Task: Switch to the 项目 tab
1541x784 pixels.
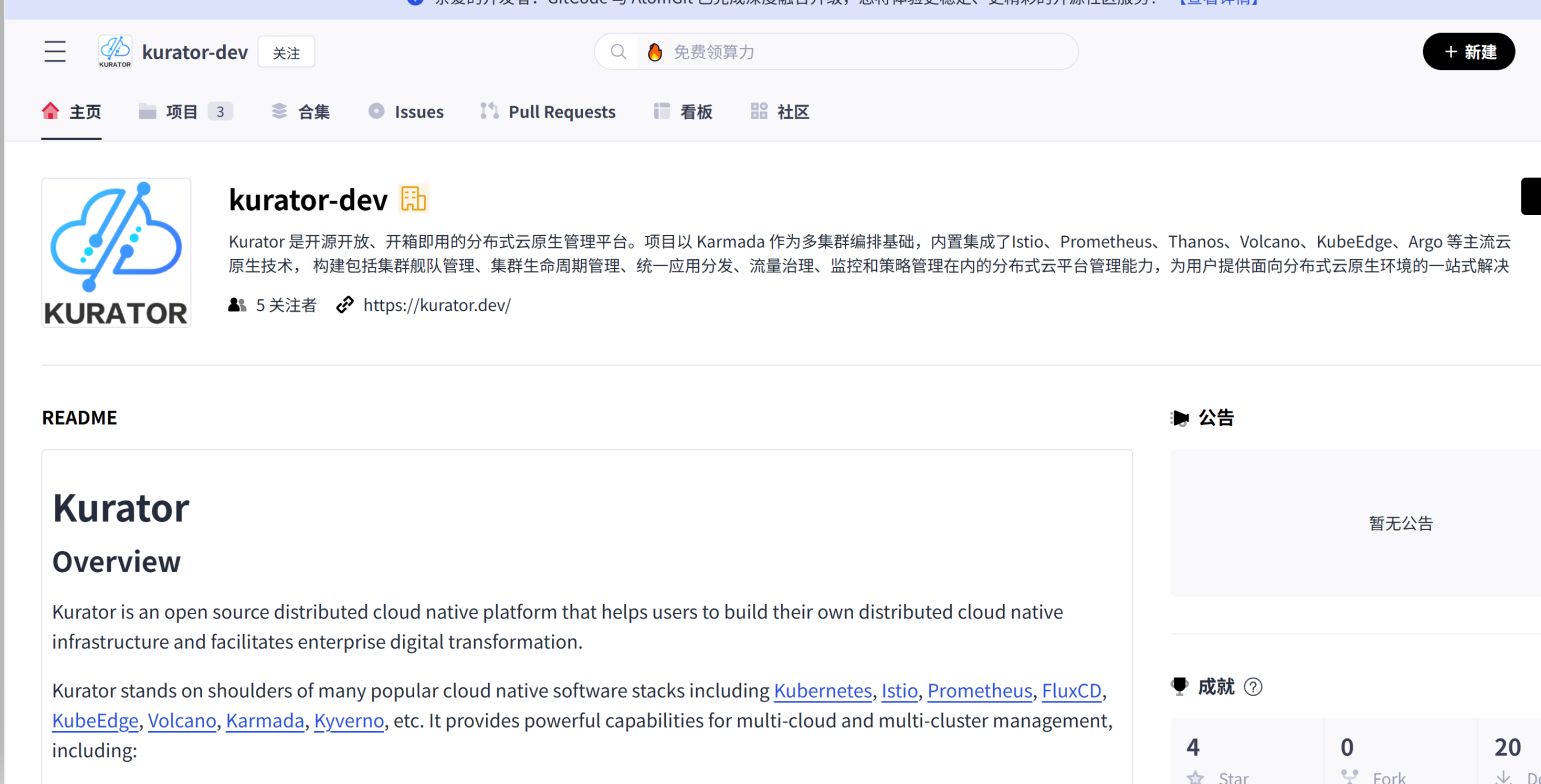Action: (185, 112)
